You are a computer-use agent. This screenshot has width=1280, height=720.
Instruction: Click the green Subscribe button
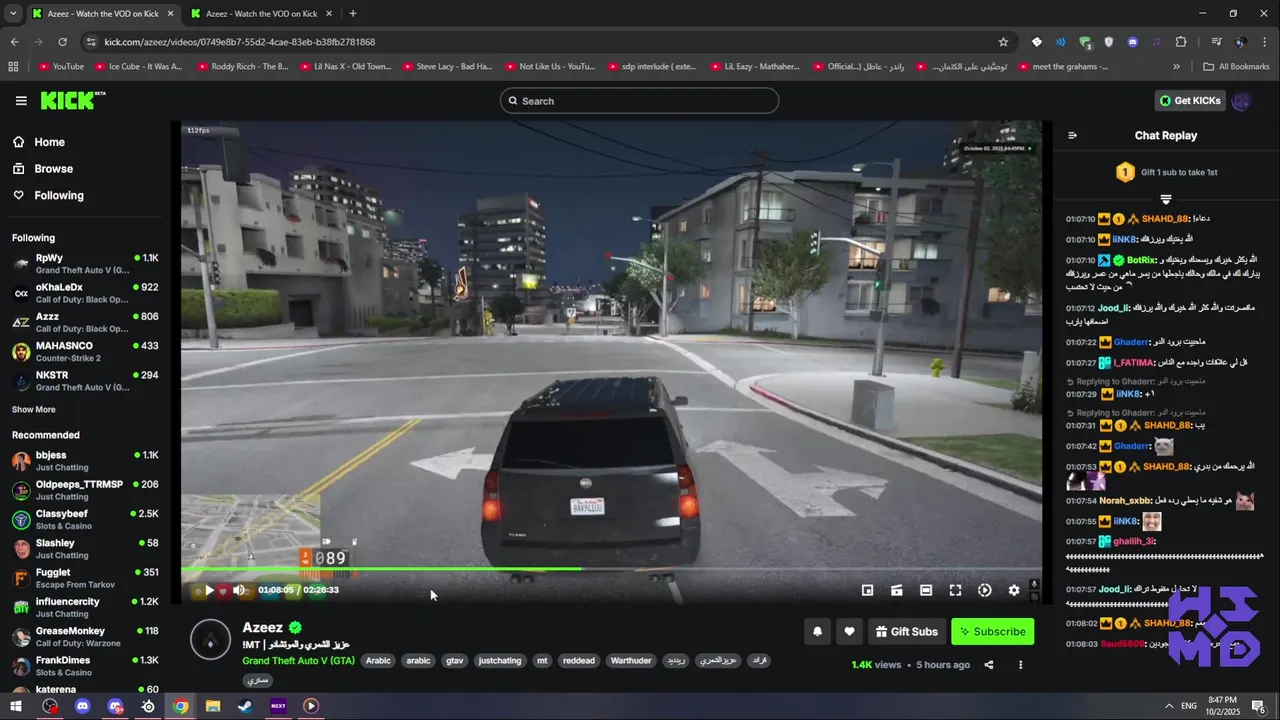(992, 631)
